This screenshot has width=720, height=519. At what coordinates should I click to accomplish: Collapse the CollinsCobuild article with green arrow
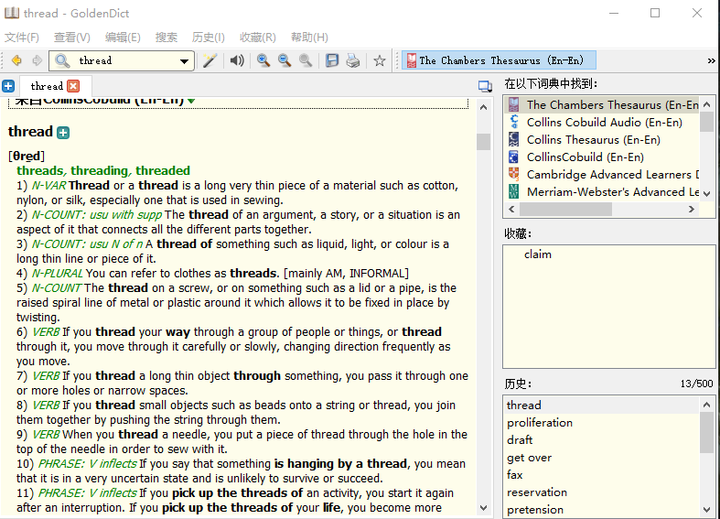coord(191,100)
